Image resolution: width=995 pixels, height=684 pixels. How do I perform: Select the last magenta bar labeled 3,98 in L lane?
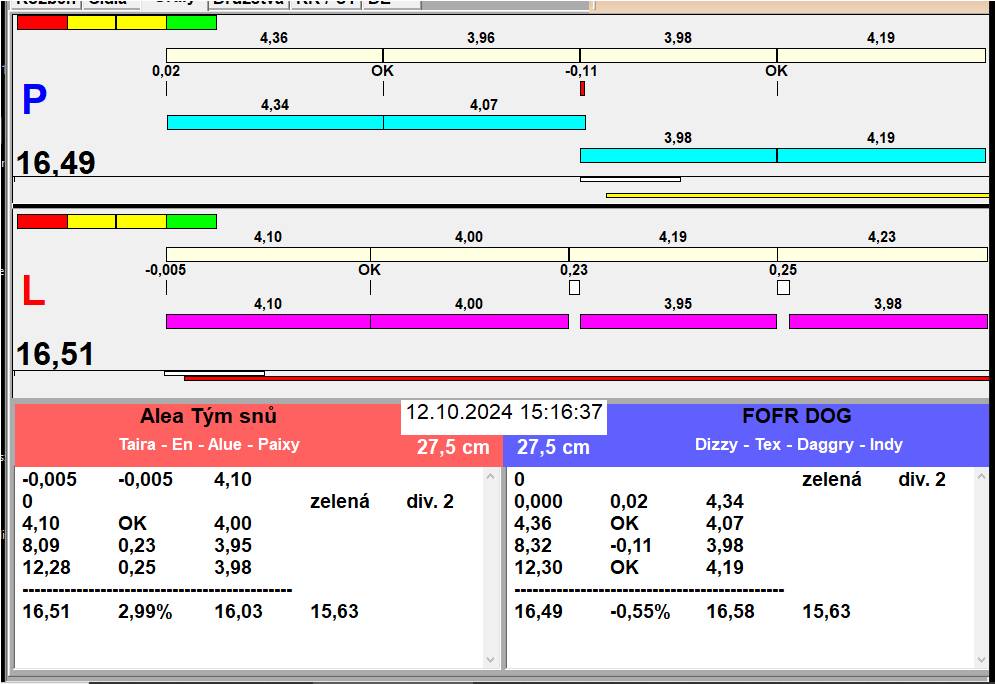click(888, 321)
